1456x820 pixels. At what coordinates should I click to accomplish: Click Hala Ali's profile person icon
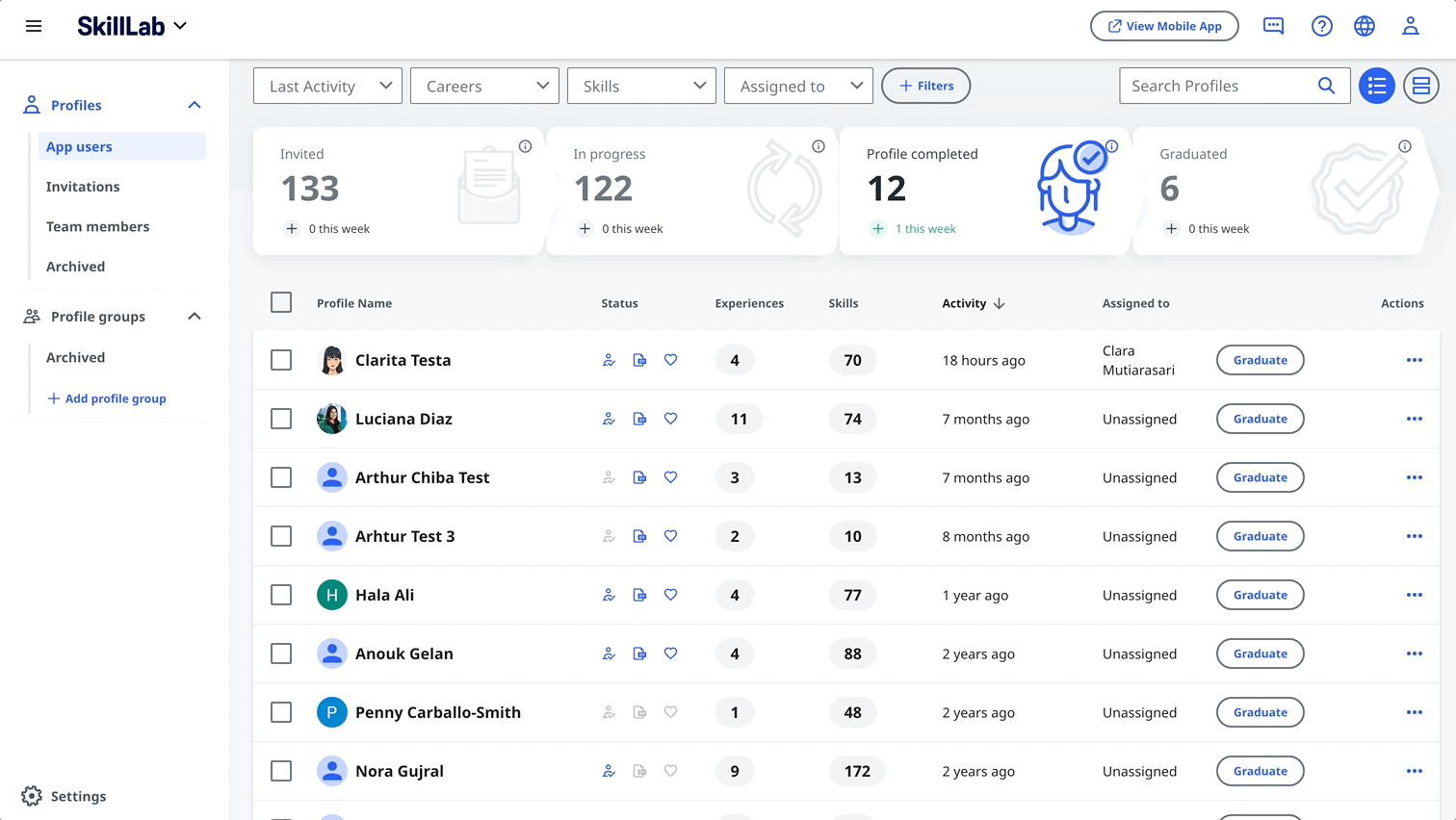[609, 595]
